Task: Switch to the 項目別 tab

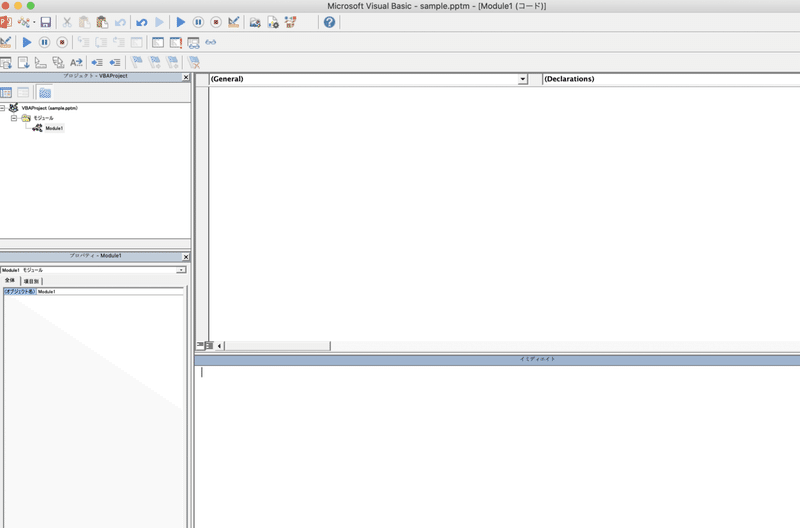Action: [31, 281]
